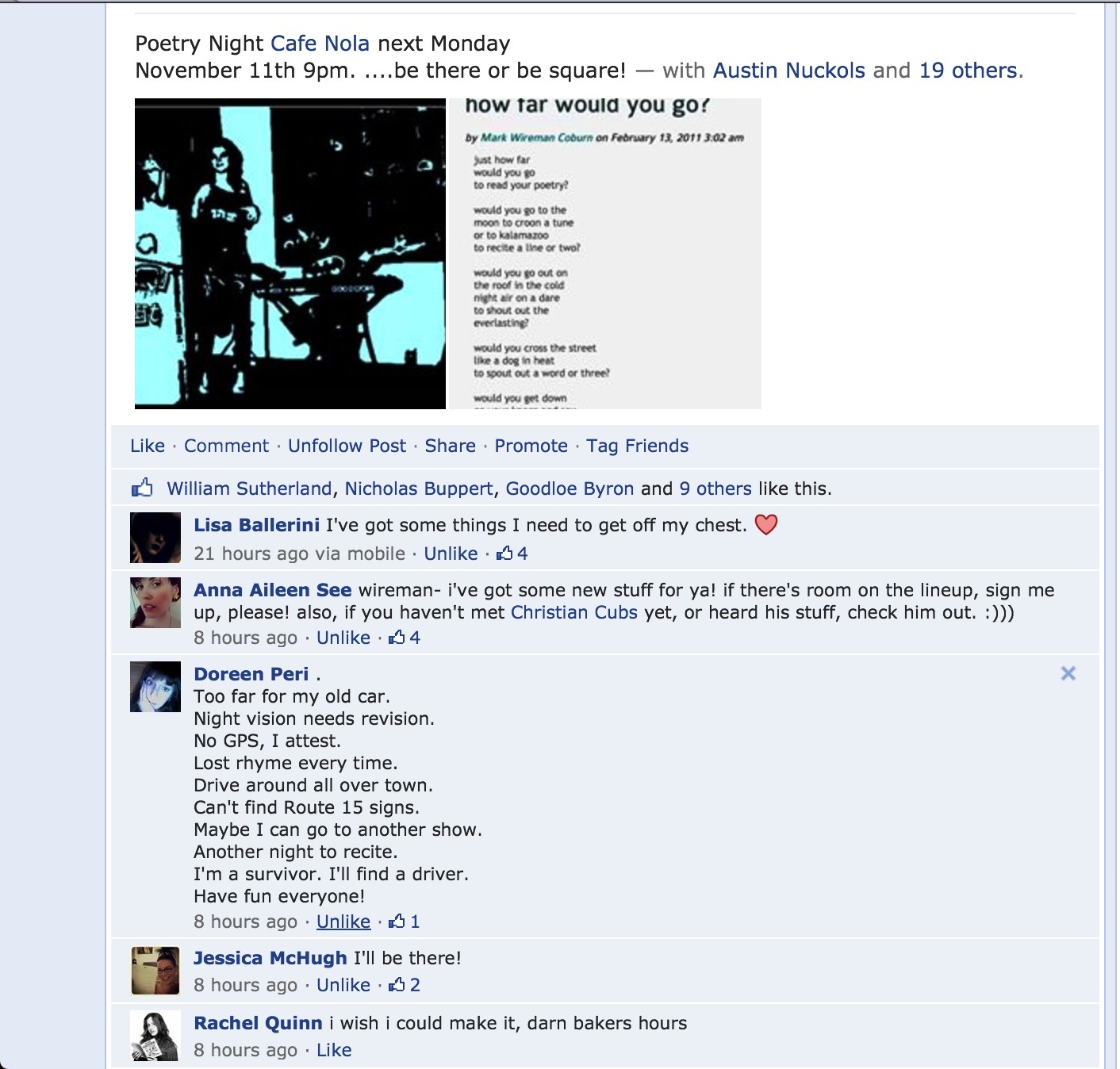This screenshot has width=1120, height=1069.
Task: Click the thumbs-up icon beside William Sutherland
Action: tap(142, 488)
